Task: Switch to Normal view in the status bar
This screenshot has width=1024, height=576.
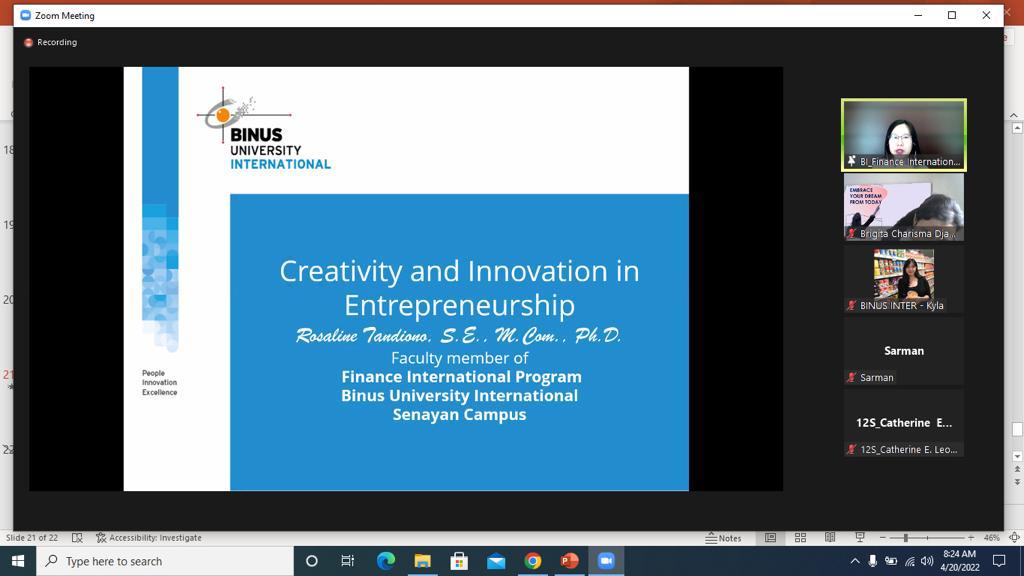Action: coord(770,538)
